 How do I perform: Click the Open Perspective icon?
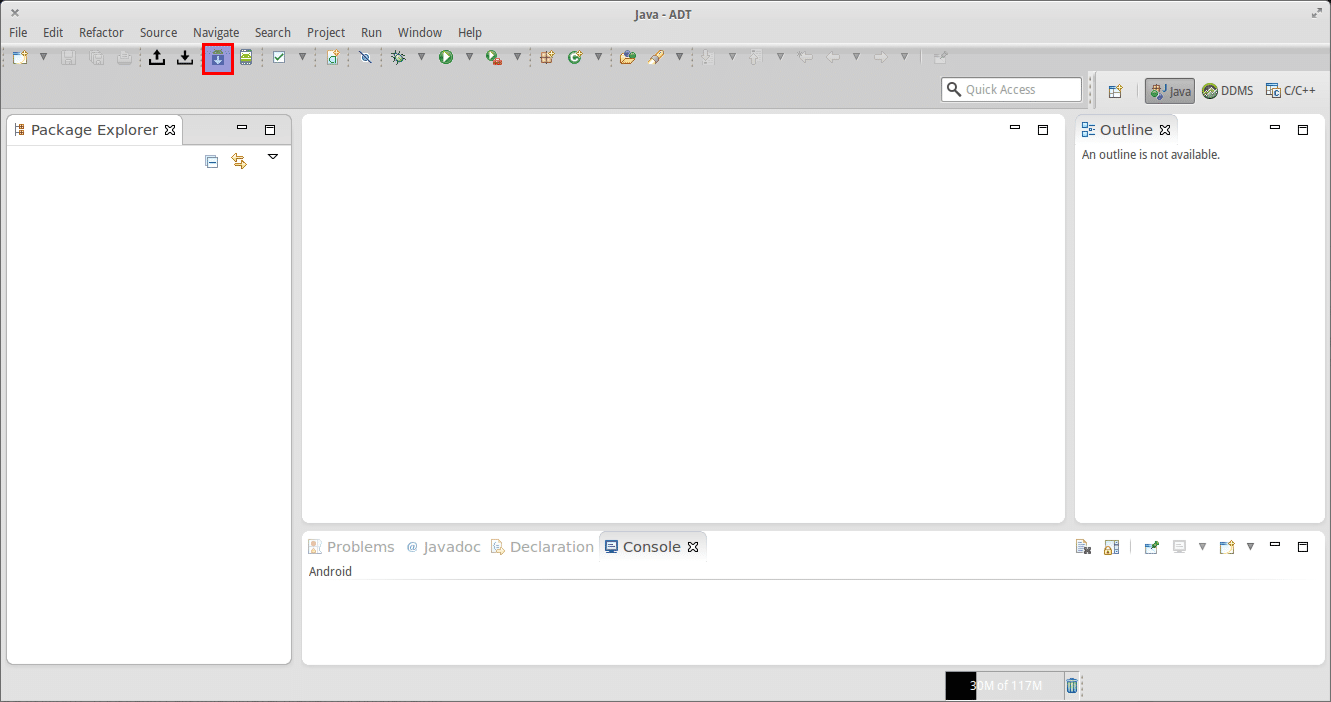pyautogui.click(x=1115, y=91)
